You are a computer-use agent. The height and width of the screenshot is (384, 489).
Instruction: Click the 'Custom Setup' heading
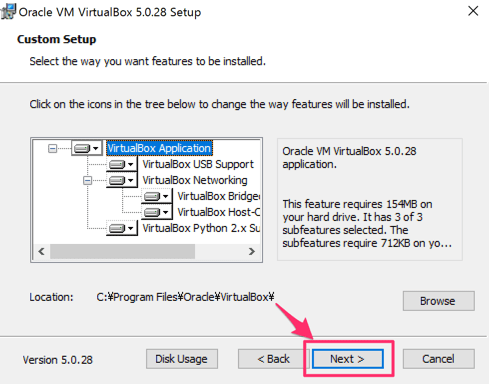[x=57, y=39]
